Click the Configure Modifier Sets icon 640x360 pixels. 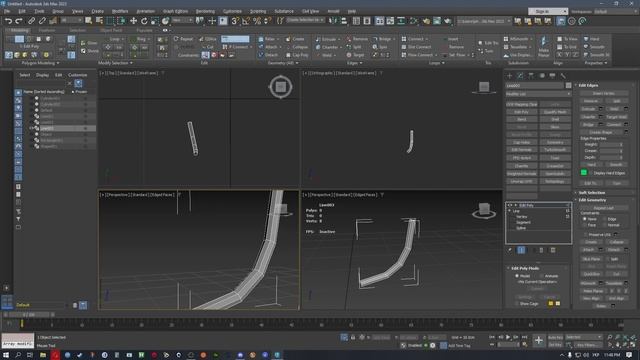point(553,250)
